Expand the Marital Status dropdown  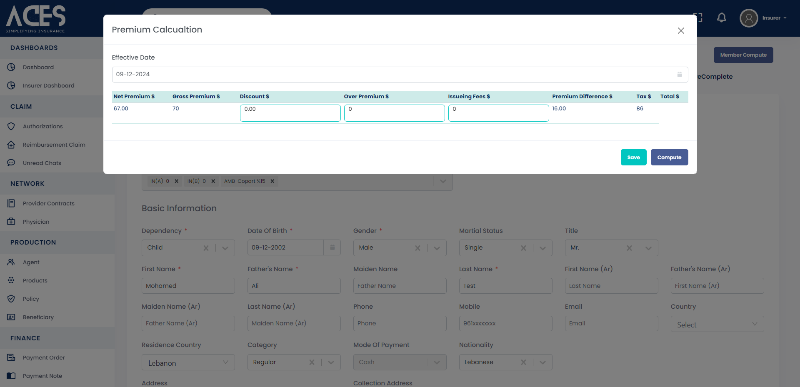point(542,248)
